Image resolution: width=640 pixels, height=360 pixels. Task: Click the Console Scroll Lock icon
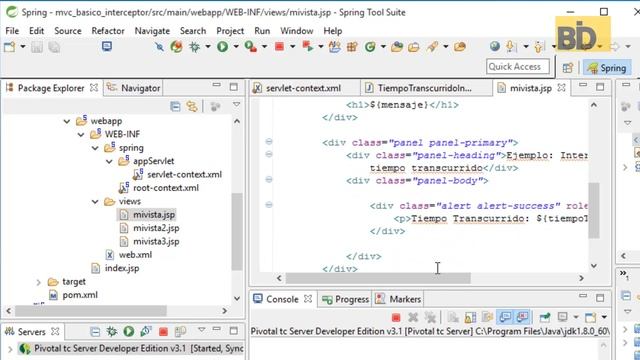(x=470, y=317)
